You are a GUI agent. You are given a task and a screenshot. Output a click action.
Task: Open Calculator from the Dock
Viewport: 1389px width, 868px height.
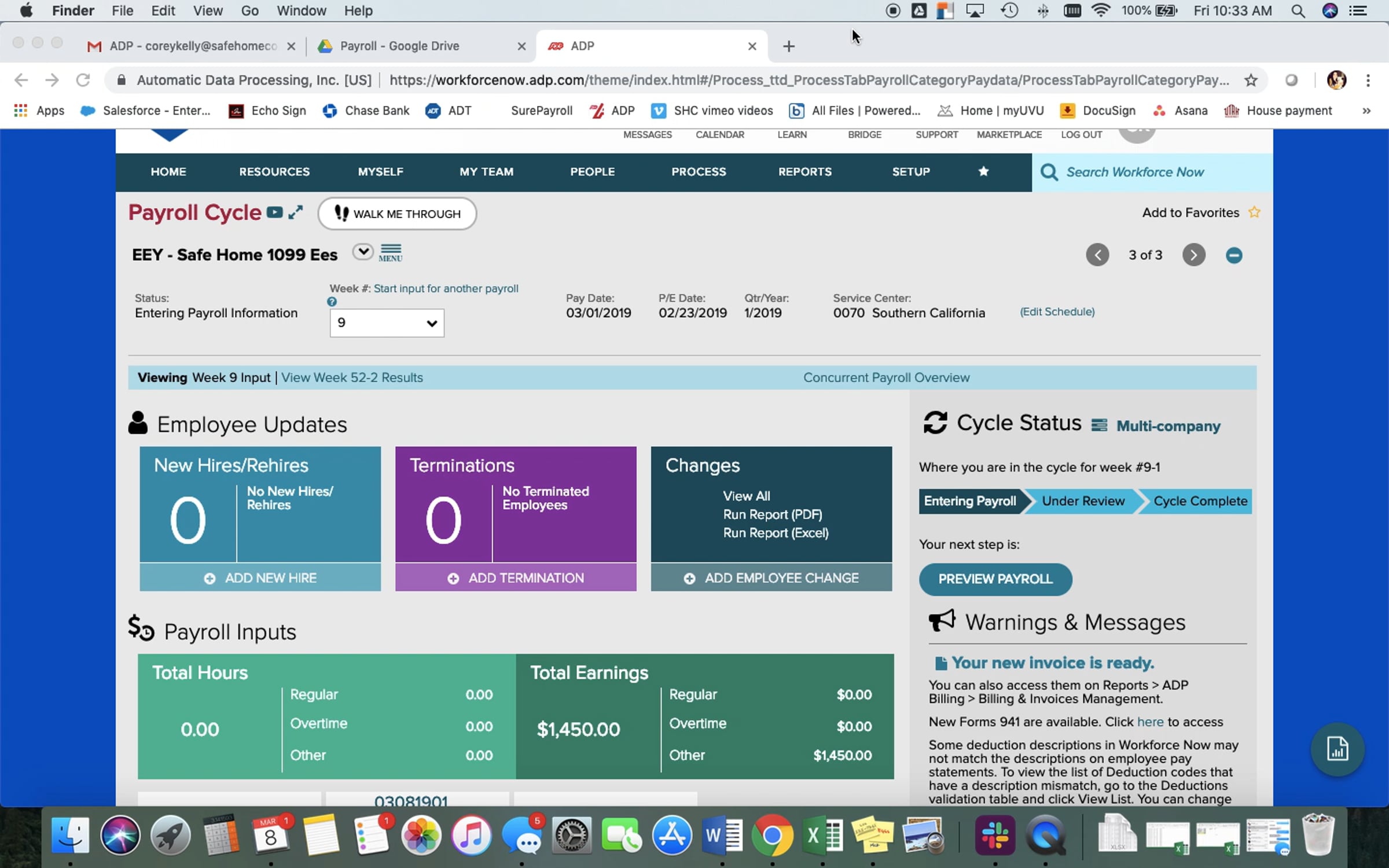(221, 835)
